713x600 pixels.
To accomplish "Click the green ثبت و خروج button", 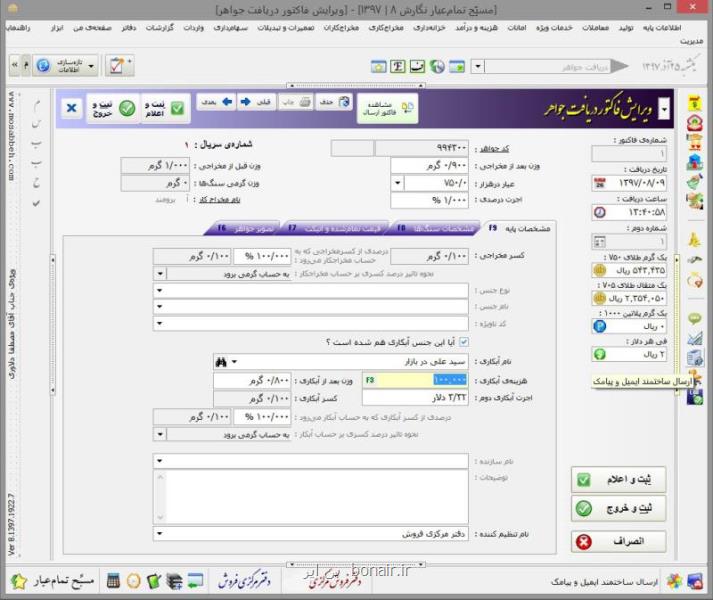I will point(618,508).
